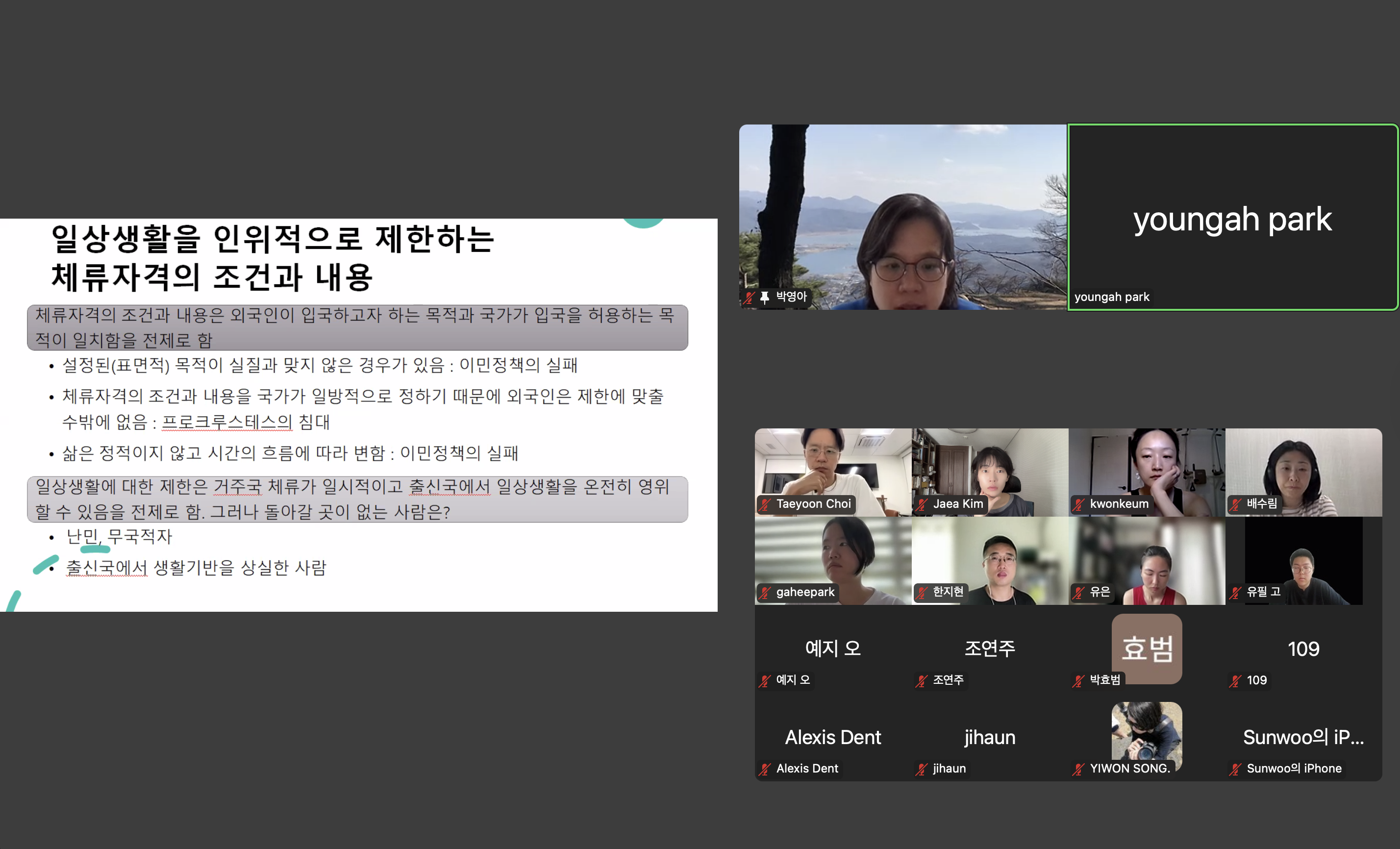Select the youngah park speaker tile

(x=1232, y=217)
